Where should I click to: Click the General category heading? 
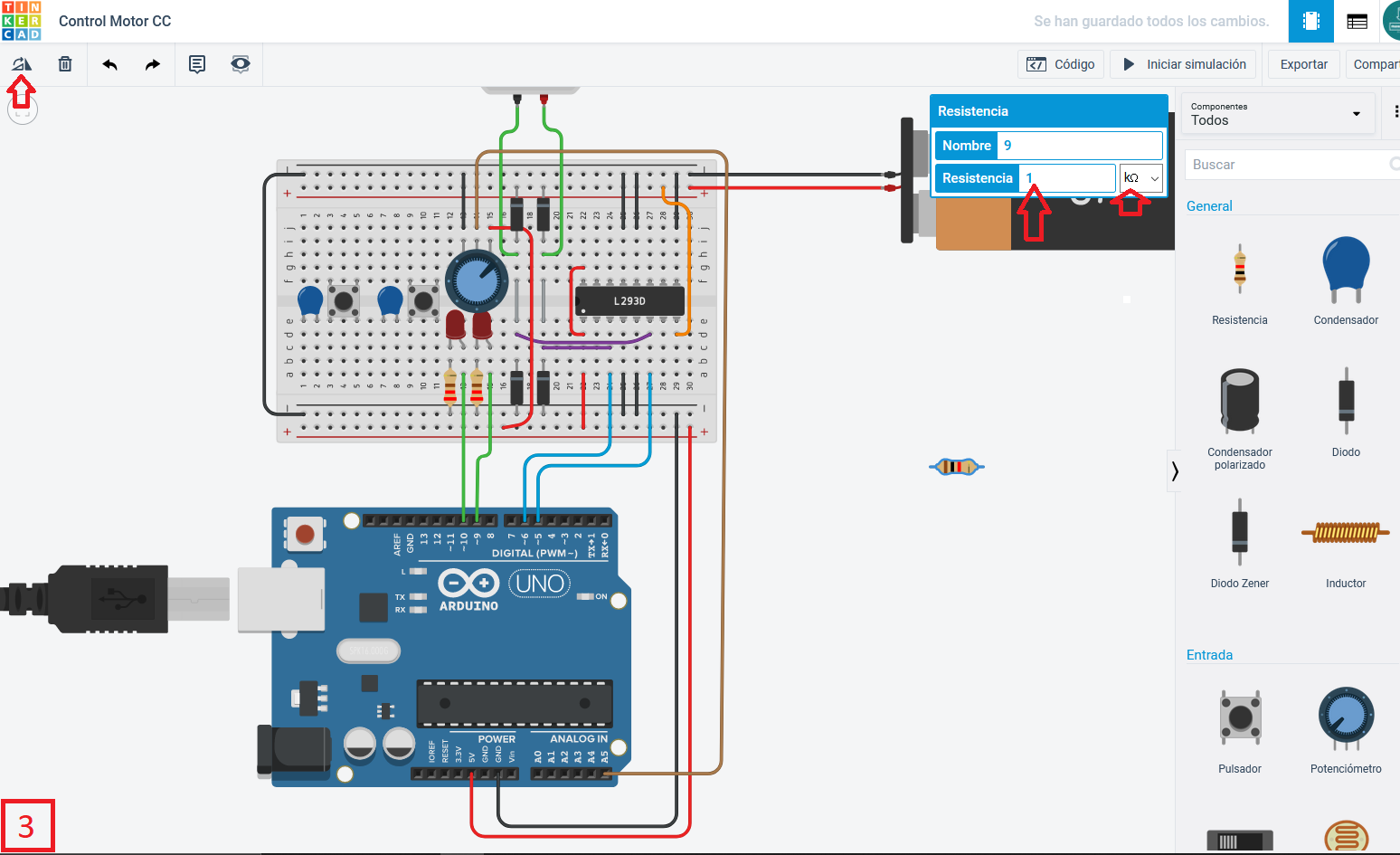coord(1209,206)
